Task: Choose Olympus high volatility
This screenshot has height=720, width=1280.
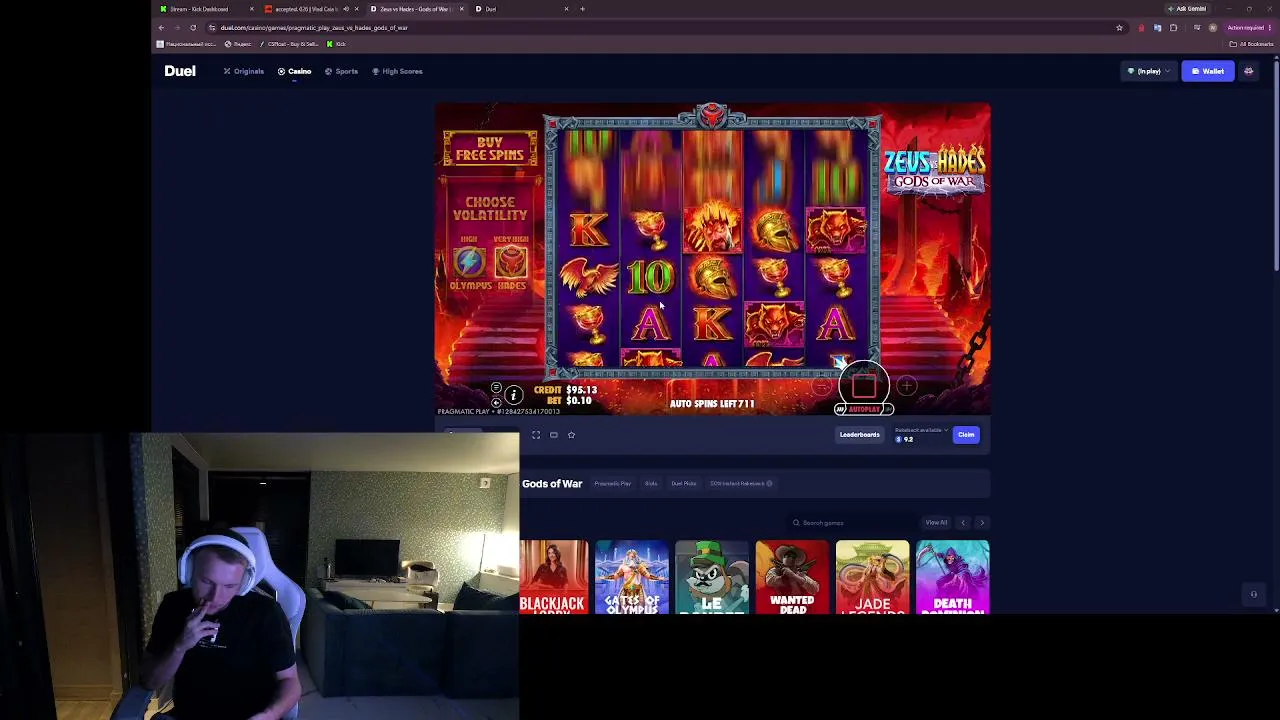Action: point(470,265)
